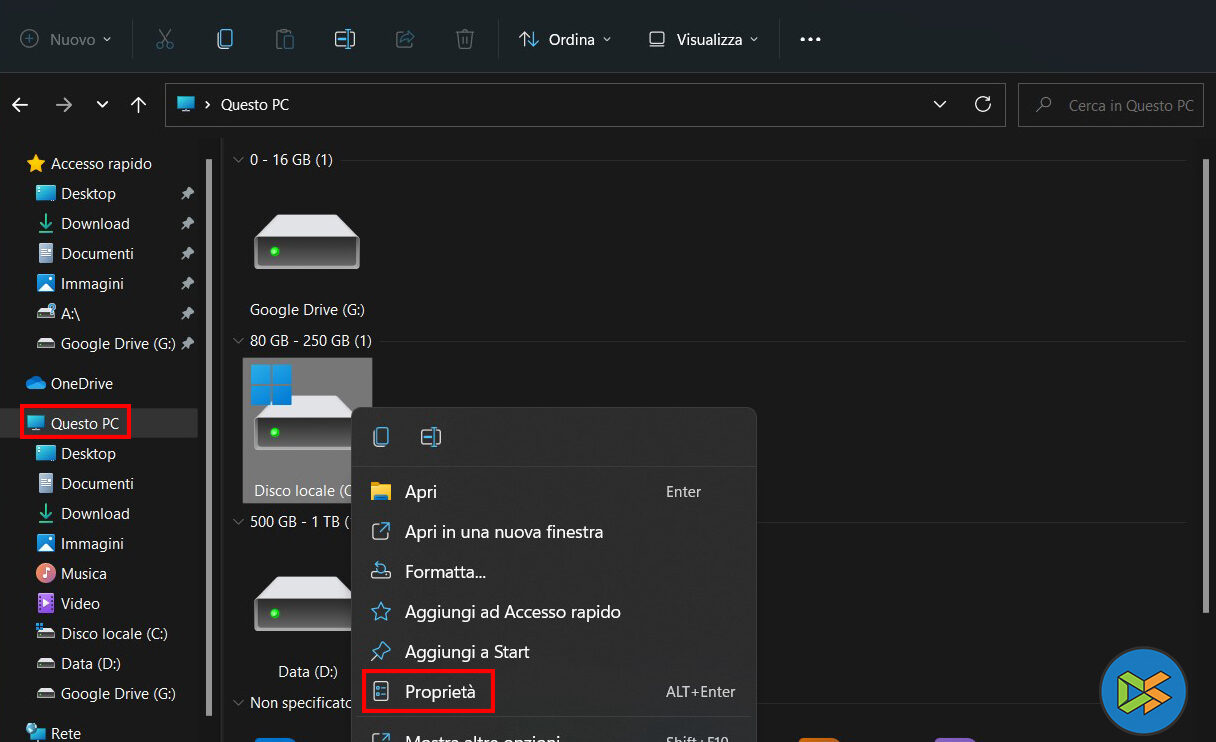This screenshot has width=1216, height=742.
Task: Select Questo PC in the sidebar
Action: pyautogui.click(x=84, y=423)
